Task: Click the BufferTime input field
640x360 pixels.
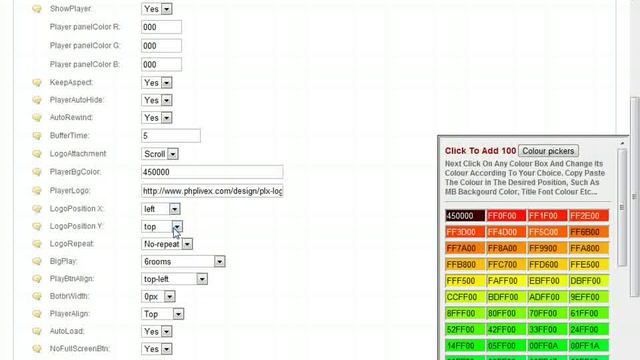Action: [x=171, y=136]
